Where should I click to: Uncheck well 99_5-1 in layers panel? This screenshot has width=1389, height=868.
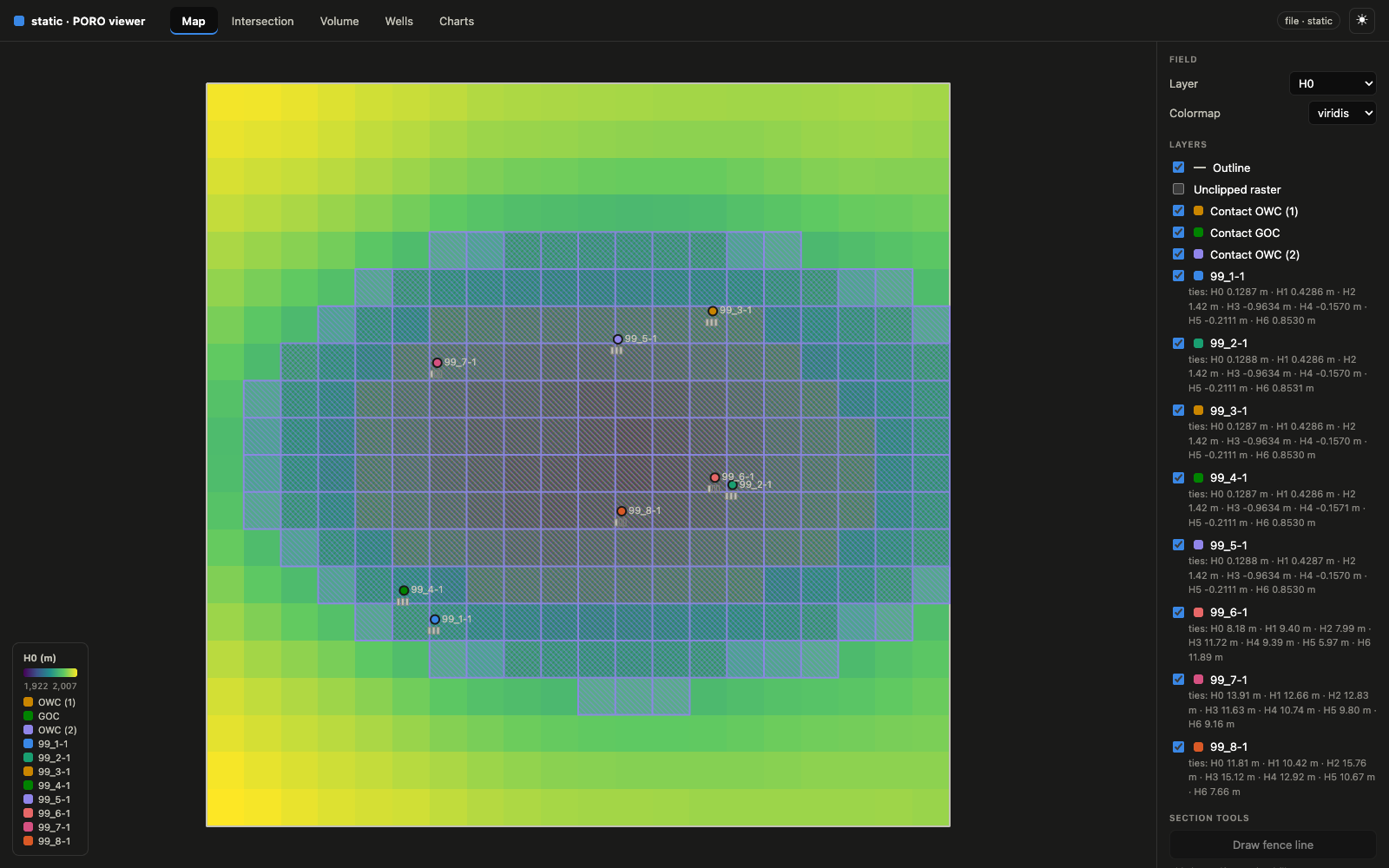pos(1178,545)
